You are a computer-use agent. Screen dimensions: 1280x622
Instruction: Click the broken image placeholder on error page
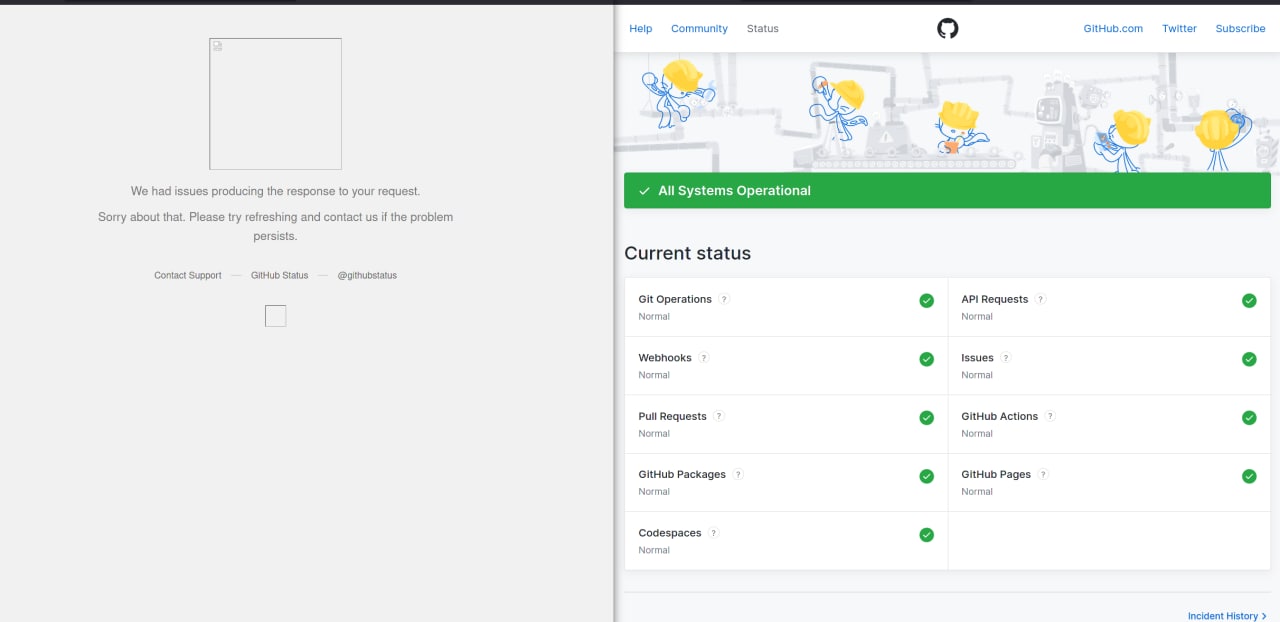click(275, 104)
